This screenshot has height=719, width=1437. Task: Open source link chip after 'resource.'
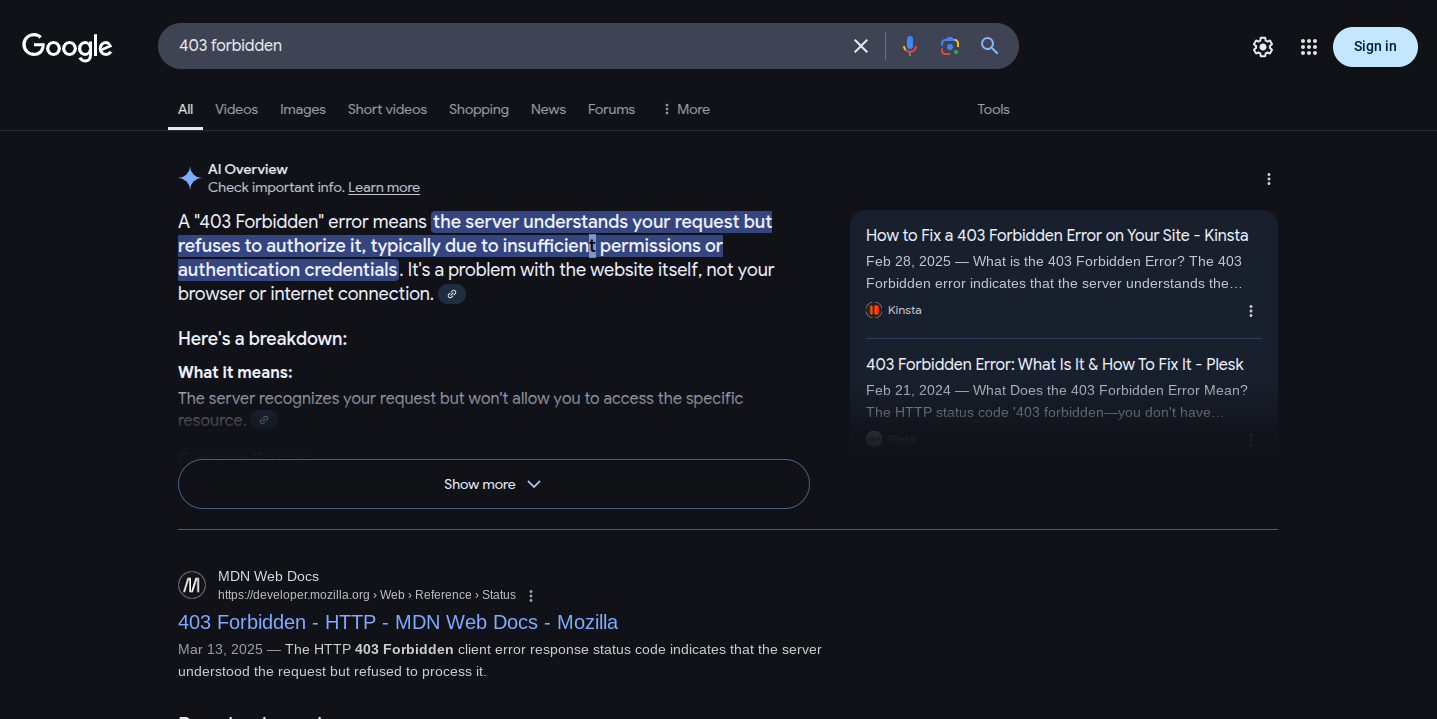(264, 420)
